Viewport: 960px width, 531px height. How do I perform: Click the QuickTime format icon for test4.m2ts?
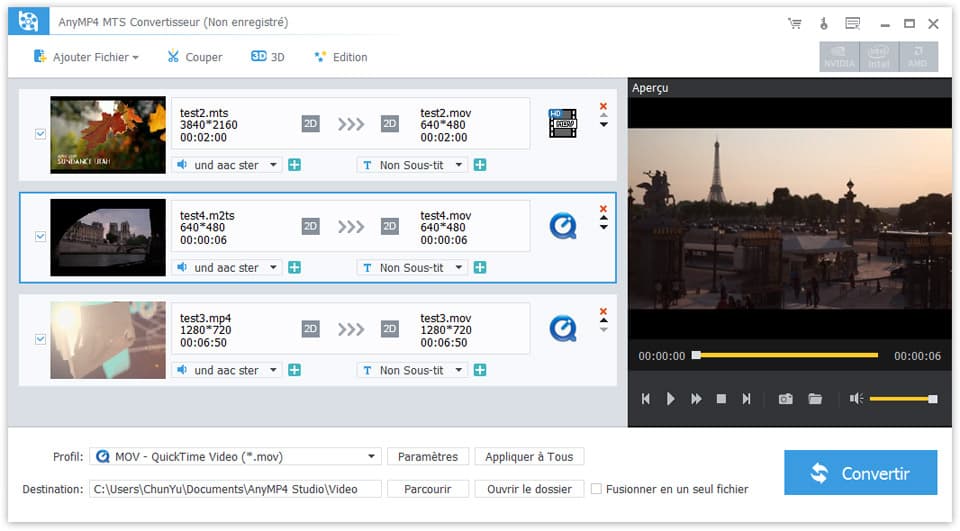[x=563, y=227]
